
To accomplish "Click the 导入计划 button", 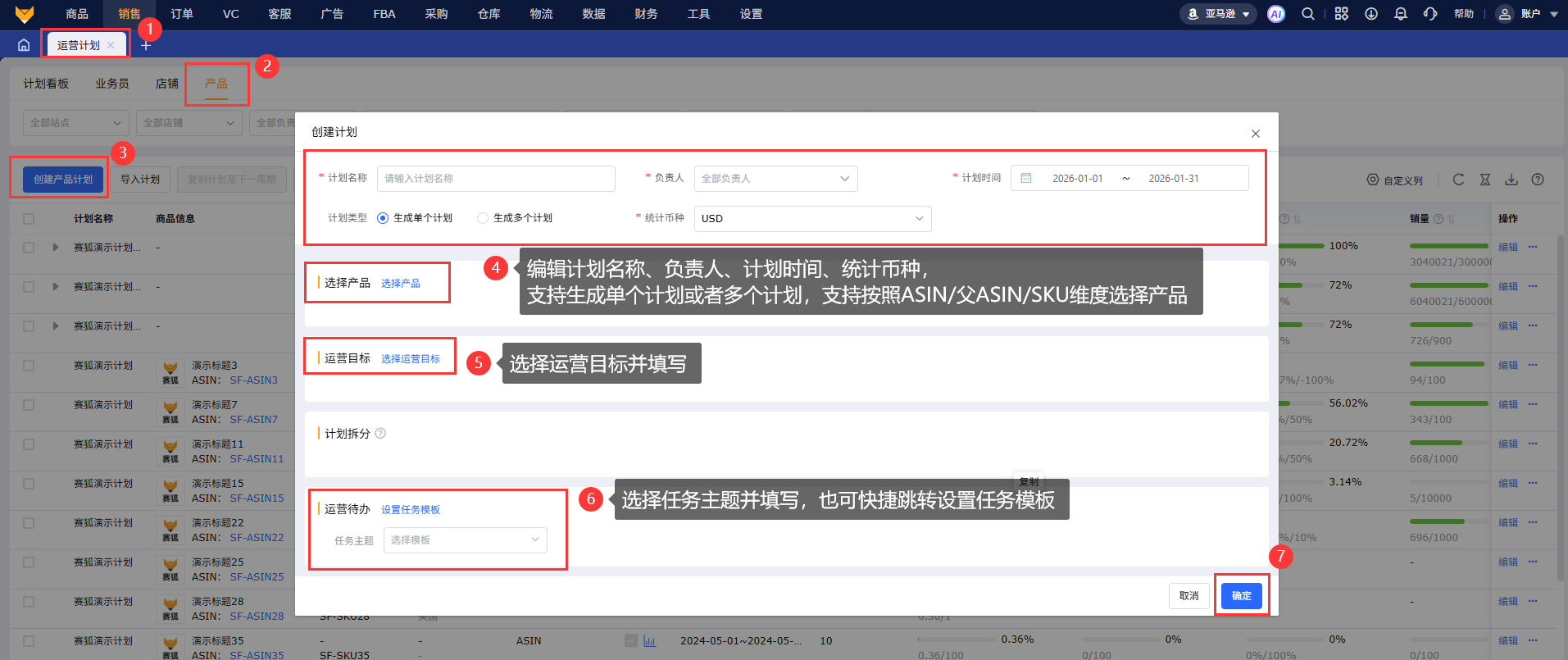I will point(140,180).
